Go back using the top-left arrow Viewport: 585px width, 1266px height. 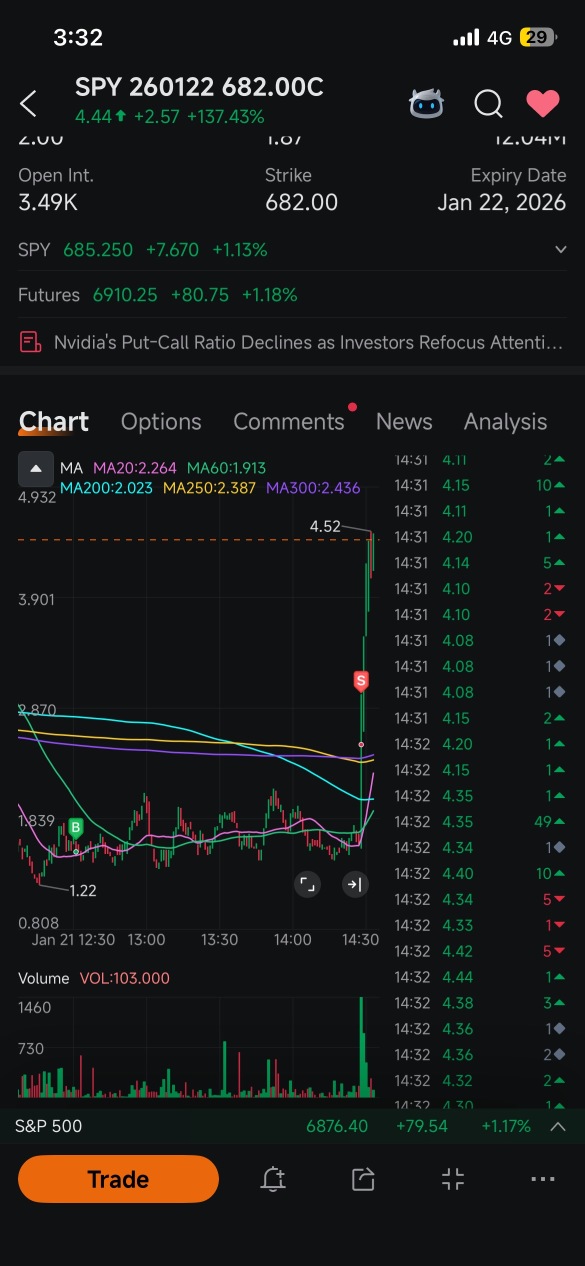(x=29, y=103)
